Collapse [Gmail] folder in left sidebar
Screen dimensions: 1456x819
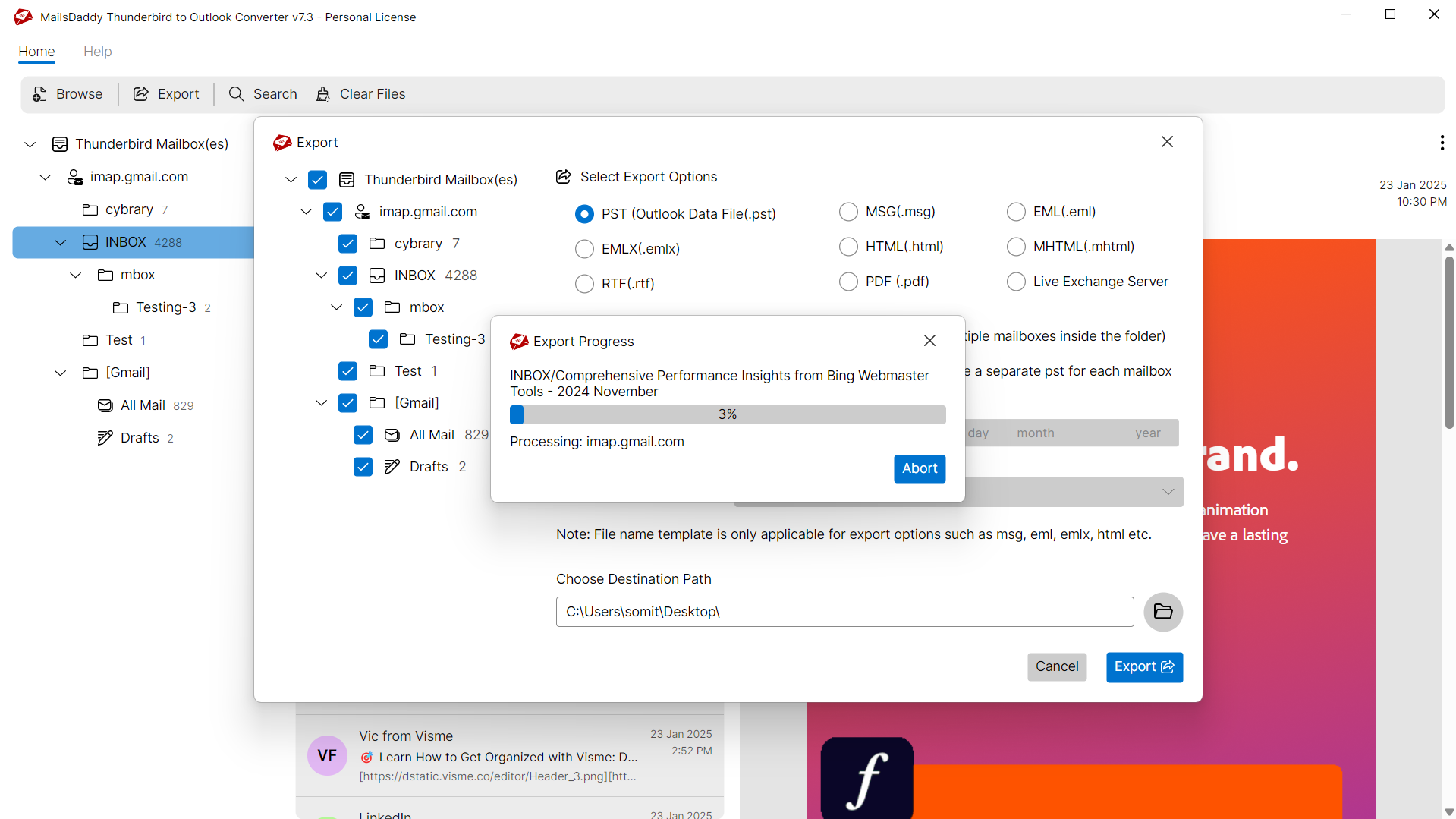60,373
